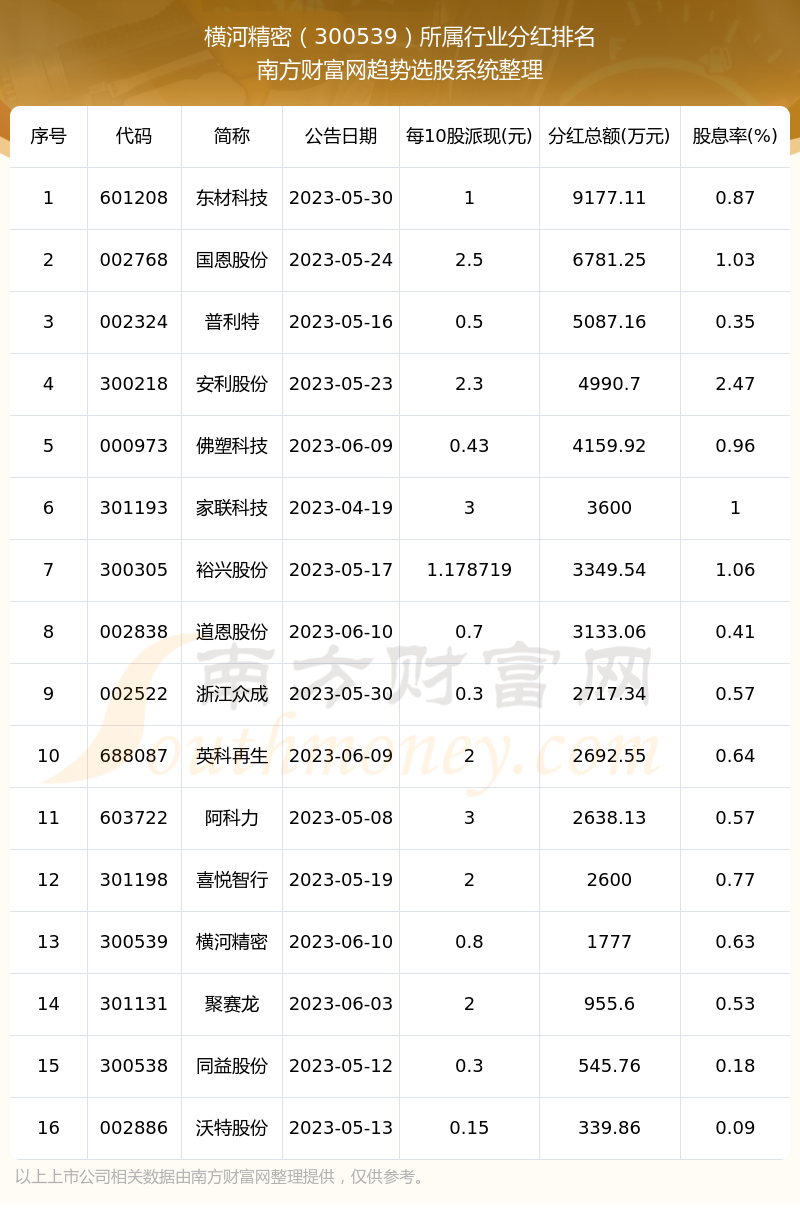Viewport: 800px width, 1226px height.
Task: Select the 东材科技 company name
Action: (232, 198)
